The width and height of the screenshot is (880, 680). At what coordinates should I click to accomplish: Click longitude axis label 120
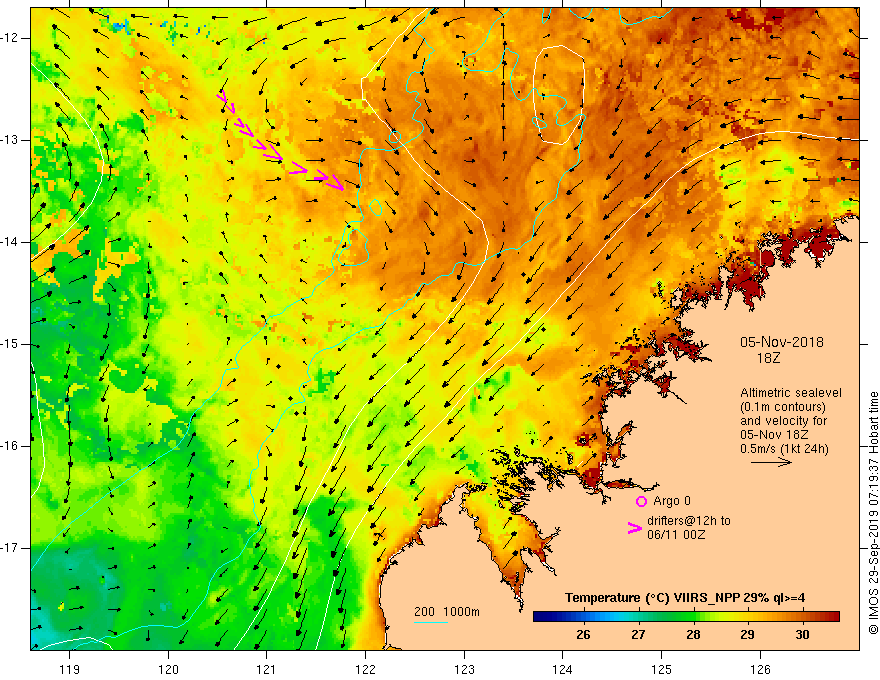click(x=168, y=669)
